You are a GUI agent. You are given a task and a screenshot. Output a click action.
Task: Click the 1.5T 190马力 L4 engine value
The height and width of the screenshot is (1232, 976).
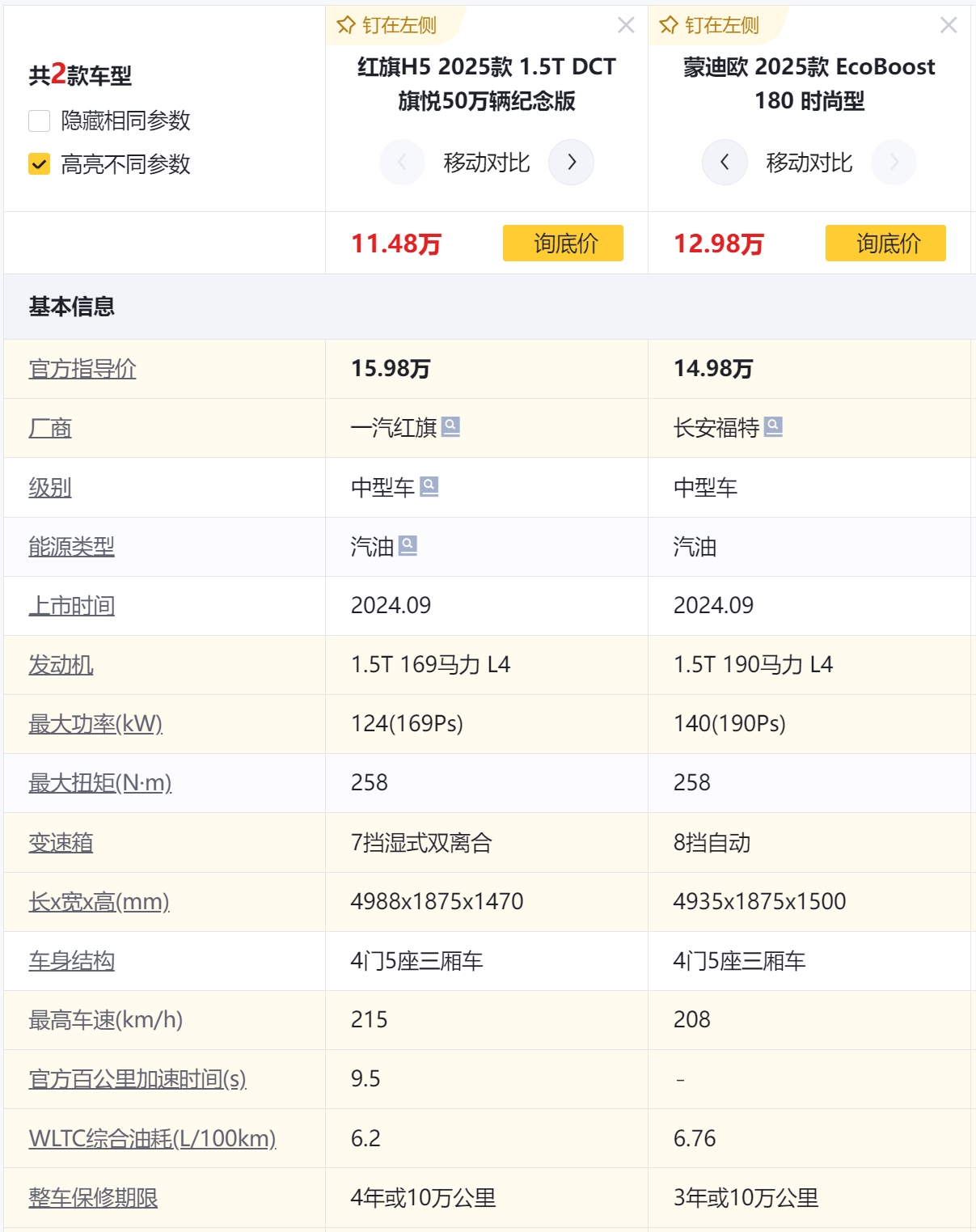tap(754, 665)
